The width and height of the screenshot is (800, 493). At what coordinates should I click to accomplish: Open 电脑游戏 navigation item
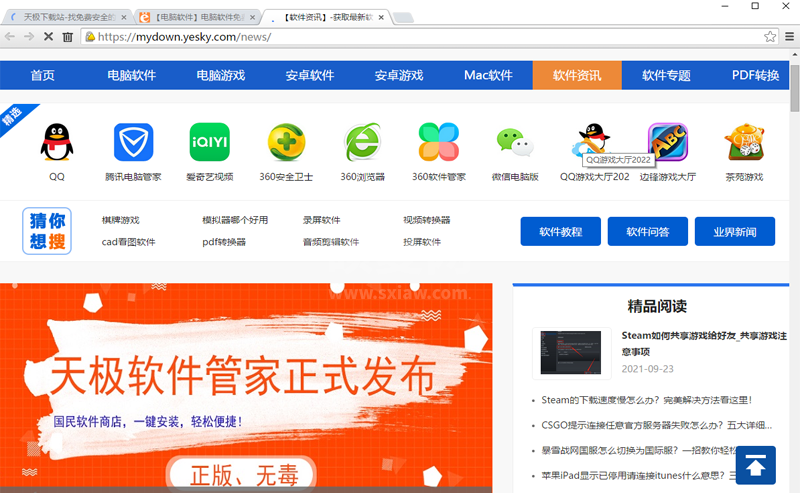coord(221,76)
